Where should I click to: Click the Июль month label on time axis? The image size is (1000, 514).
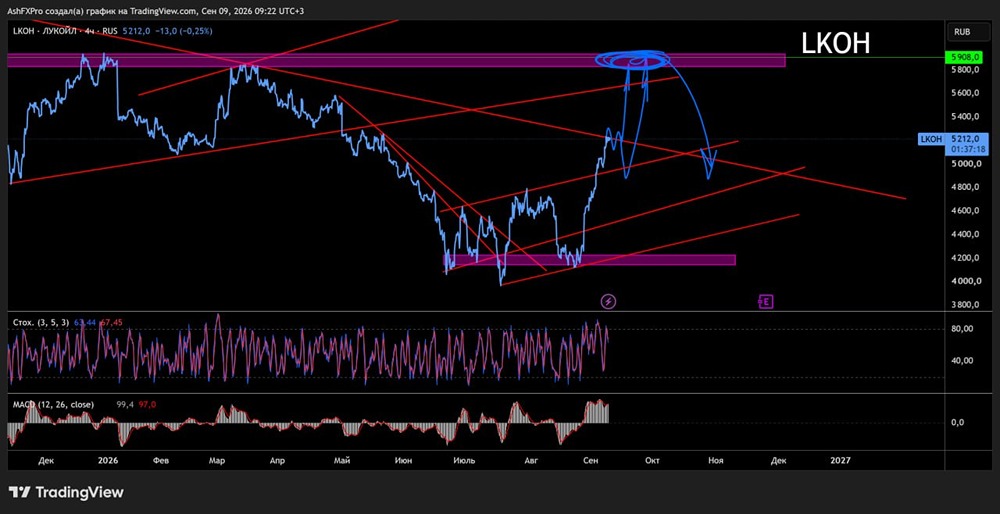point(464,460)
